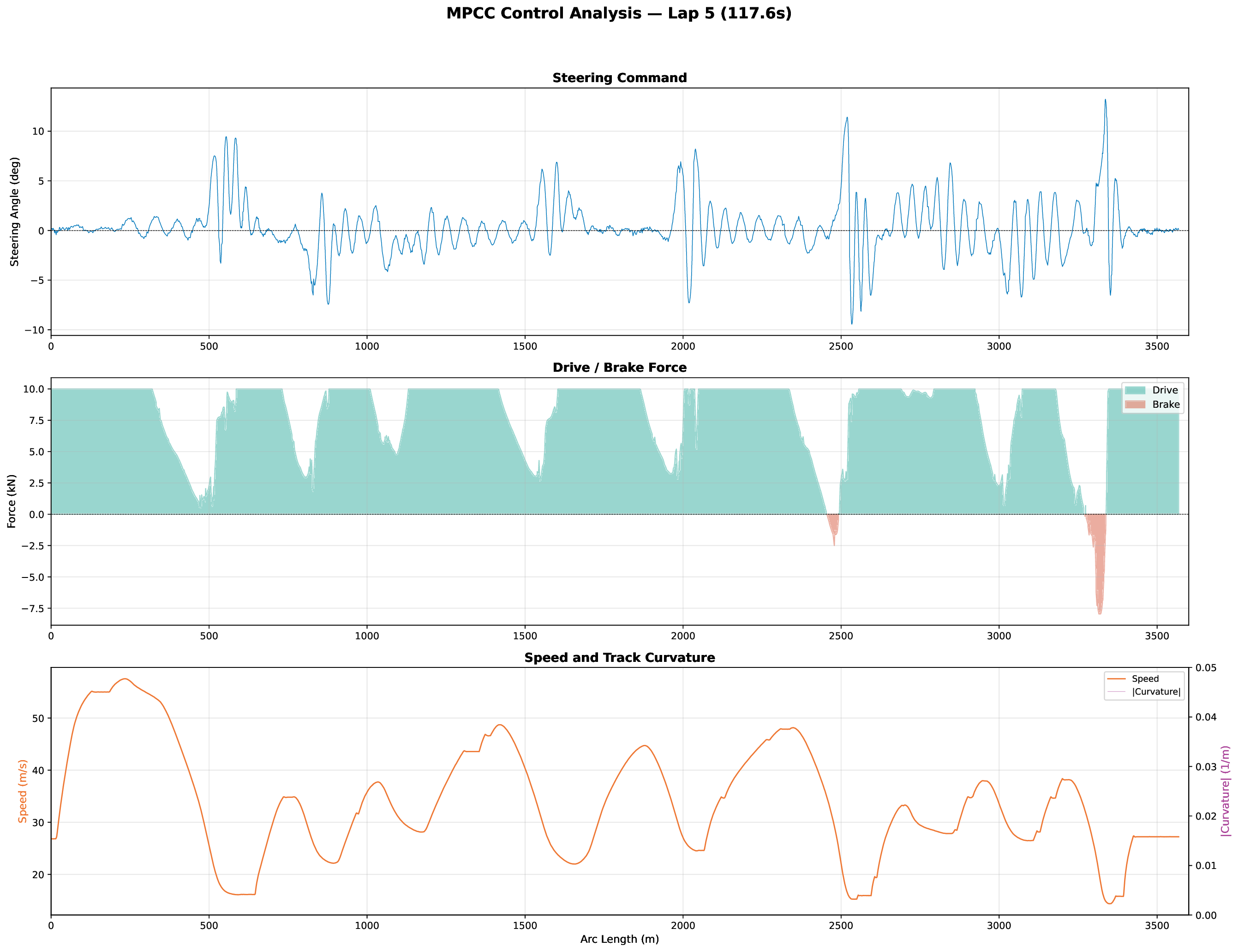The height and width of the screenshot is (952, 1238).
Task: Click the salmon Brake legend swatch
Action: [x=1136, y=405]
